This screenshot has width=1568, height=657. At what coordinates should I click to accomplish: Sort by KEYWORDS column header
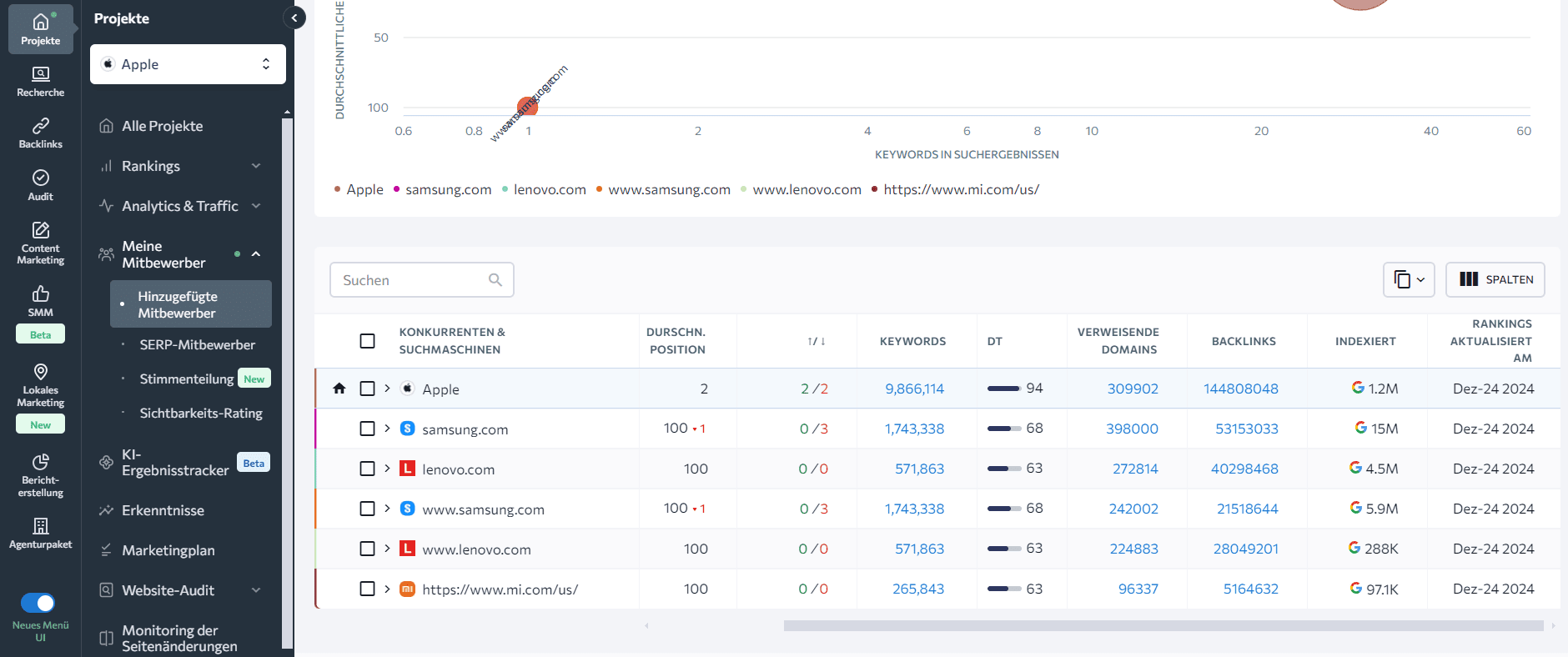click(912, 341)
